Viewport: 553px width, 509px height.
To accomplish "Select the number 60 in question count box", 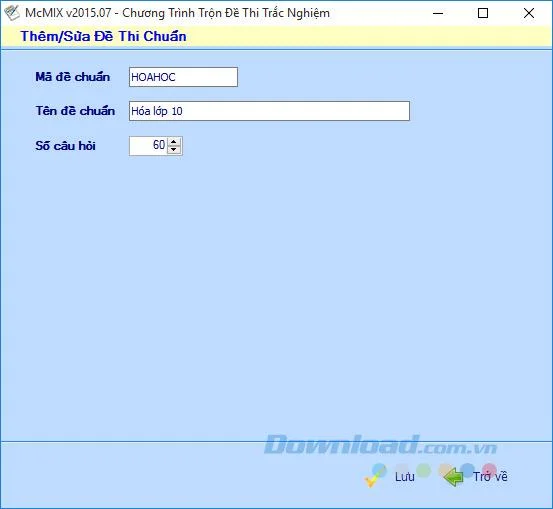I will pyautogui.click(x=159, y=145).
